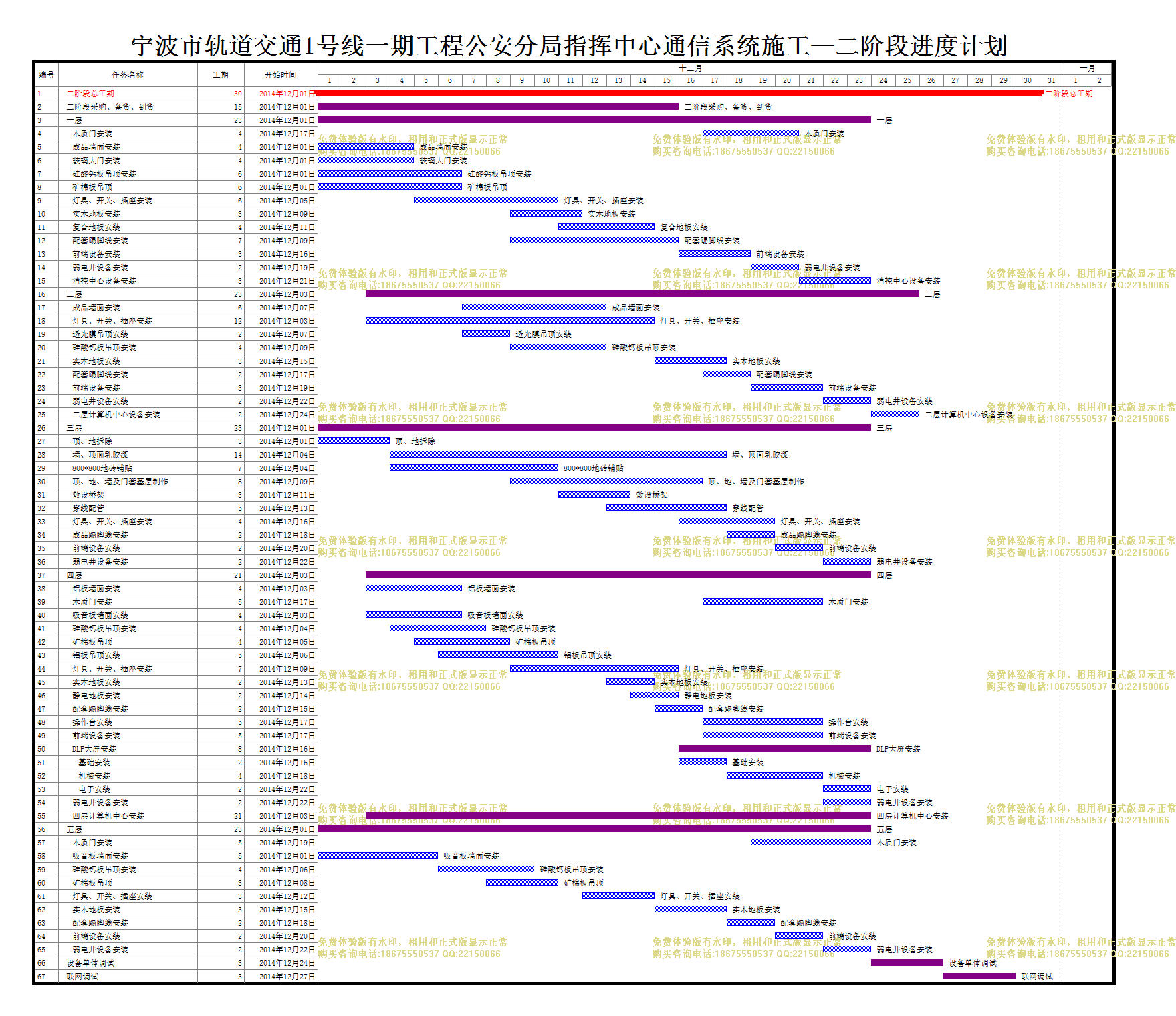The image size is (1176, 1016).
Task: Select the 二层 summary name in row 16
Action: click(x=74, y=294)
